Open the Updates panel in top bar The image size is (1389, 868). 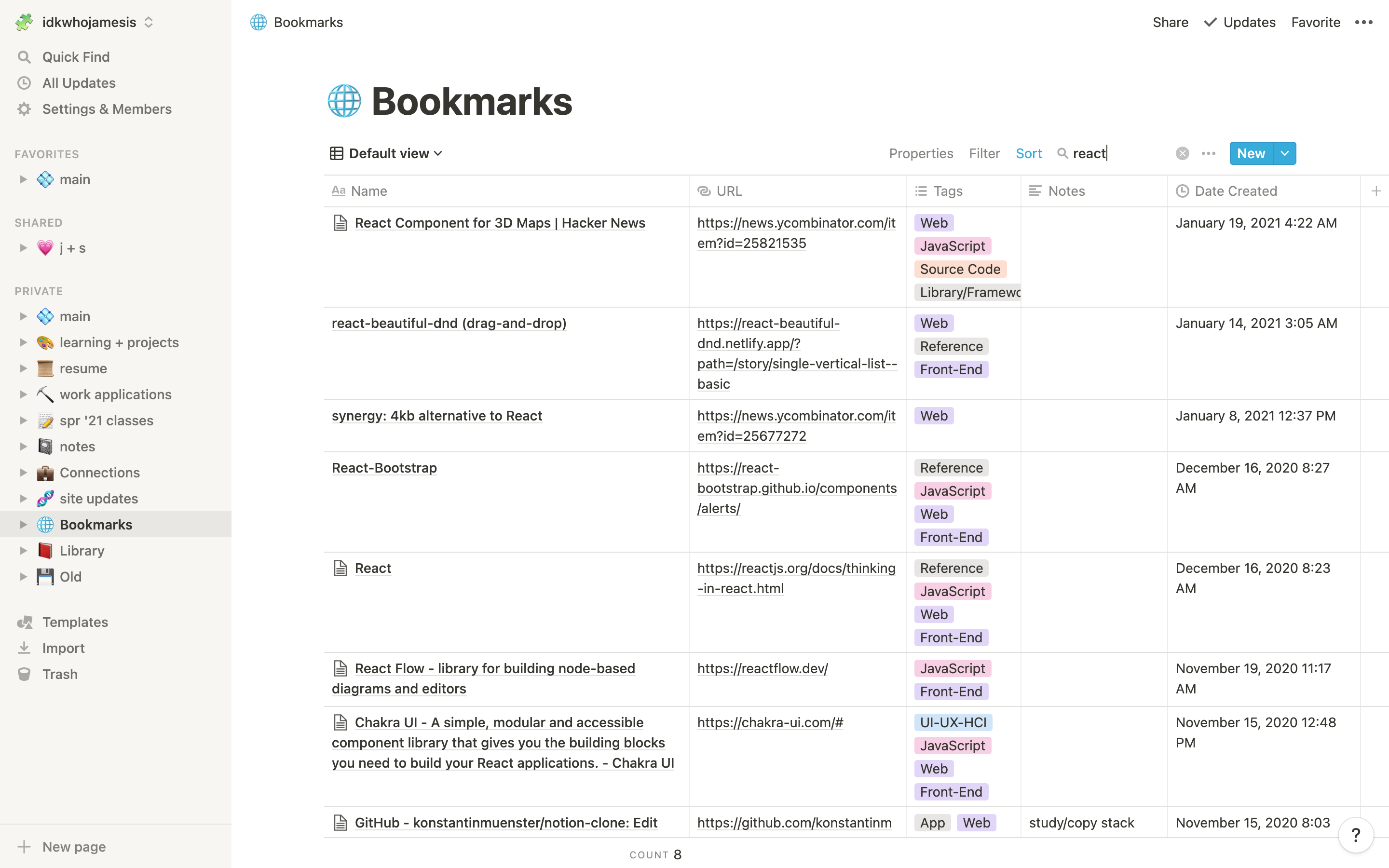click(1240, 22)
